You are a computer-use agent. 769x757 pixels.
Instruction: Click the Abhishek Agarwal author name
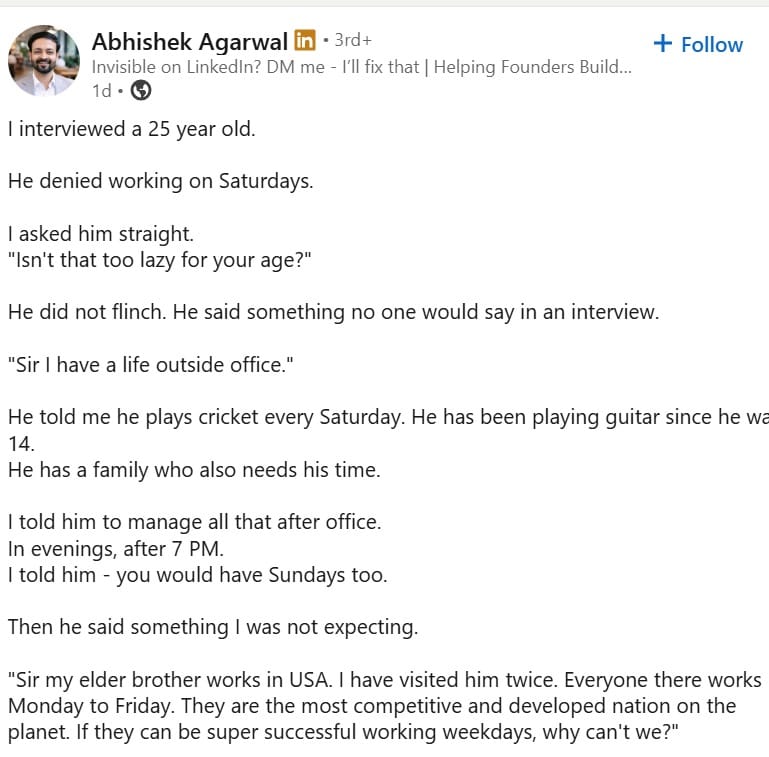point(190,42)
